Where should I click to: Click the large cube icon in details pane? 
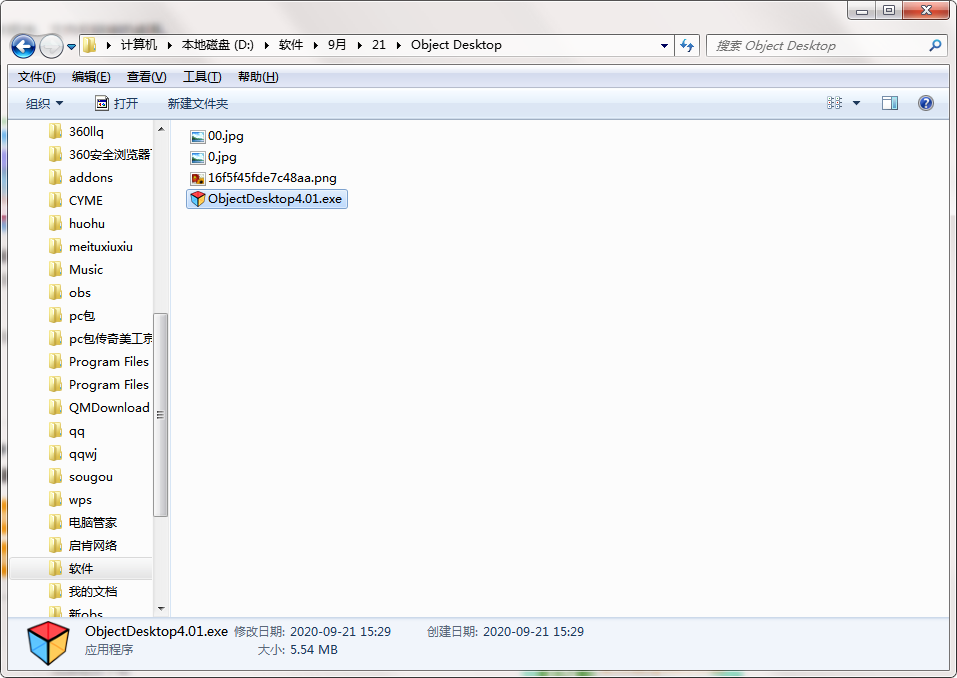click(48, 643)
